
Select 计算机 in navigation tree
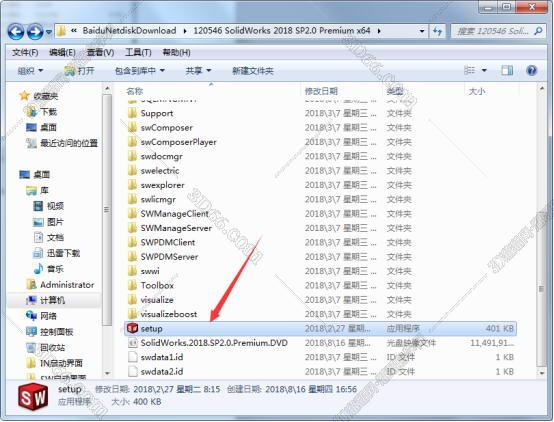click(52, 300)
